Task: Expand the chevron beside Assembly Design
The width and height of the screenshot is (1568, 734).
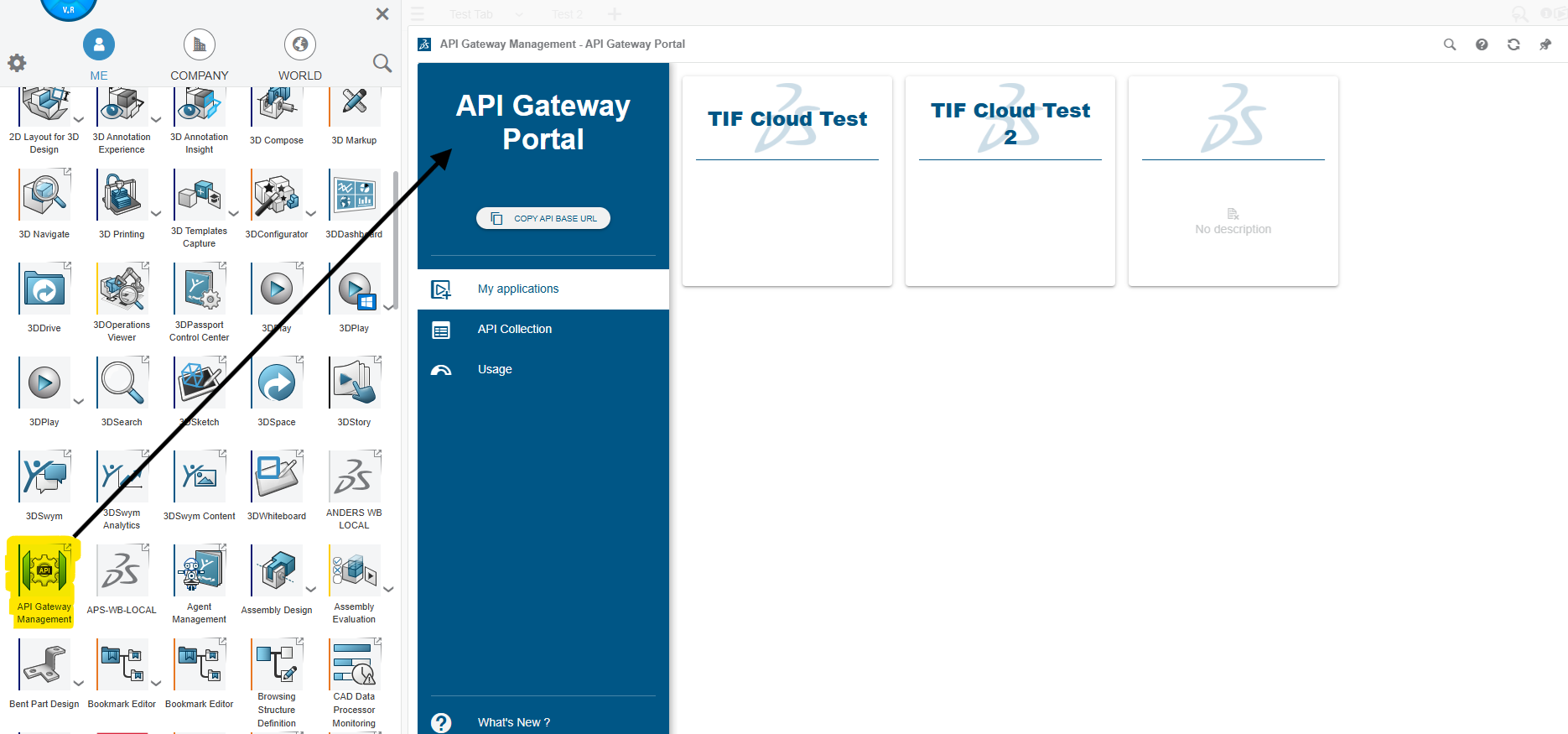Action: pos(311,589)
